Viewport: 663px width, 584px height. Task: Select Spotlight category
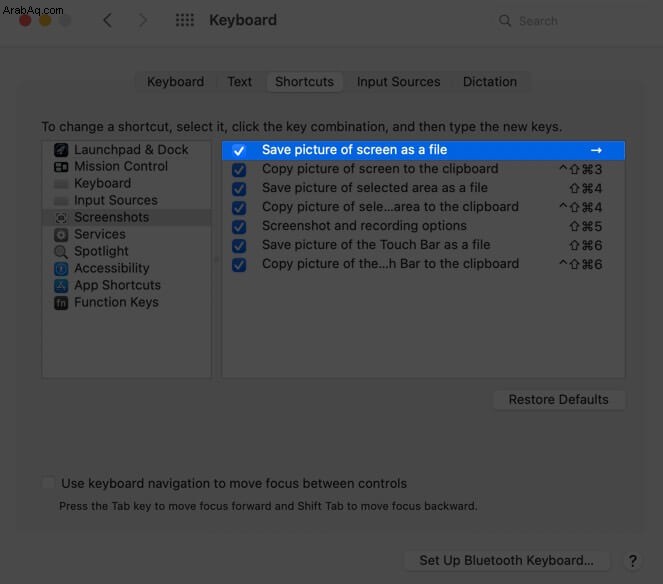[x=127, y=251]
